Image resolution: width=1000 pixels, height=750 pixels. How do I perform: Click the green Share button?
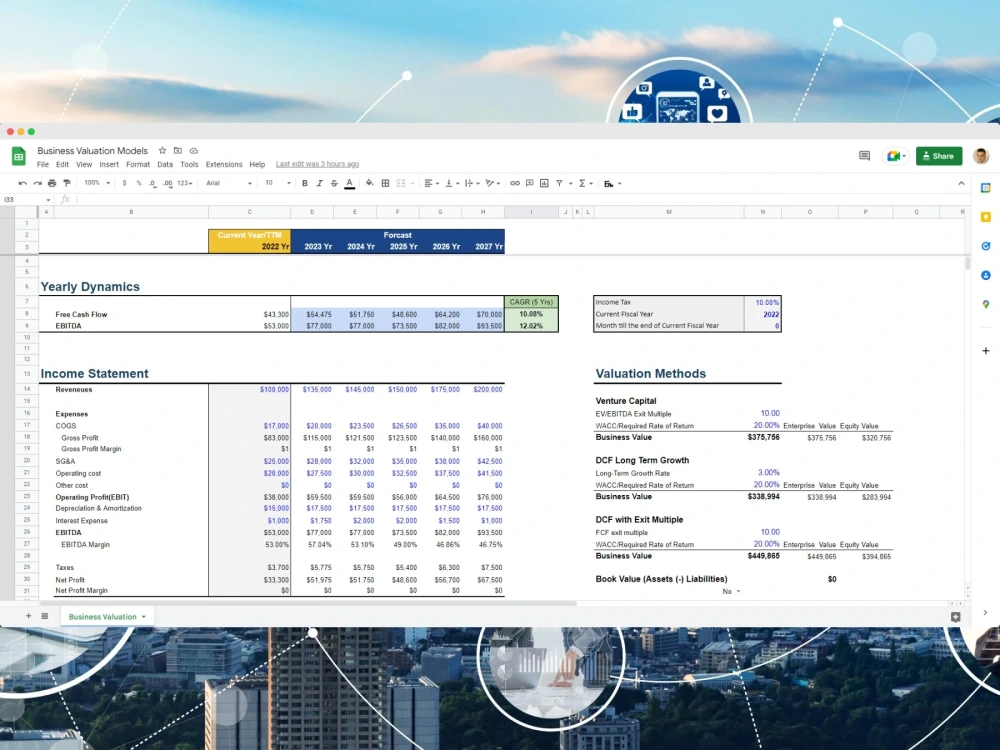(x=938, y=157)
